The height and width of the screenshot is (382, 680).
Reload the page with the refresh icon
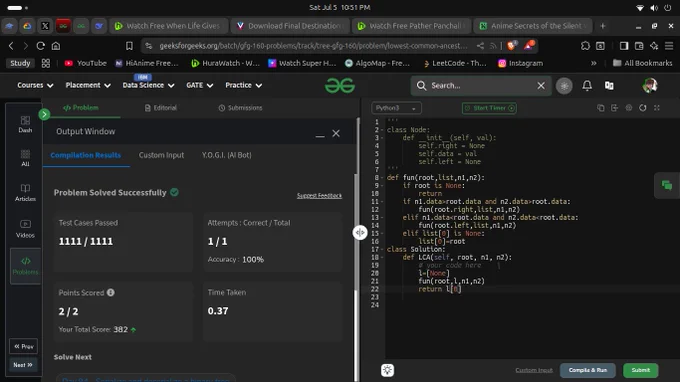coord(40,46)
